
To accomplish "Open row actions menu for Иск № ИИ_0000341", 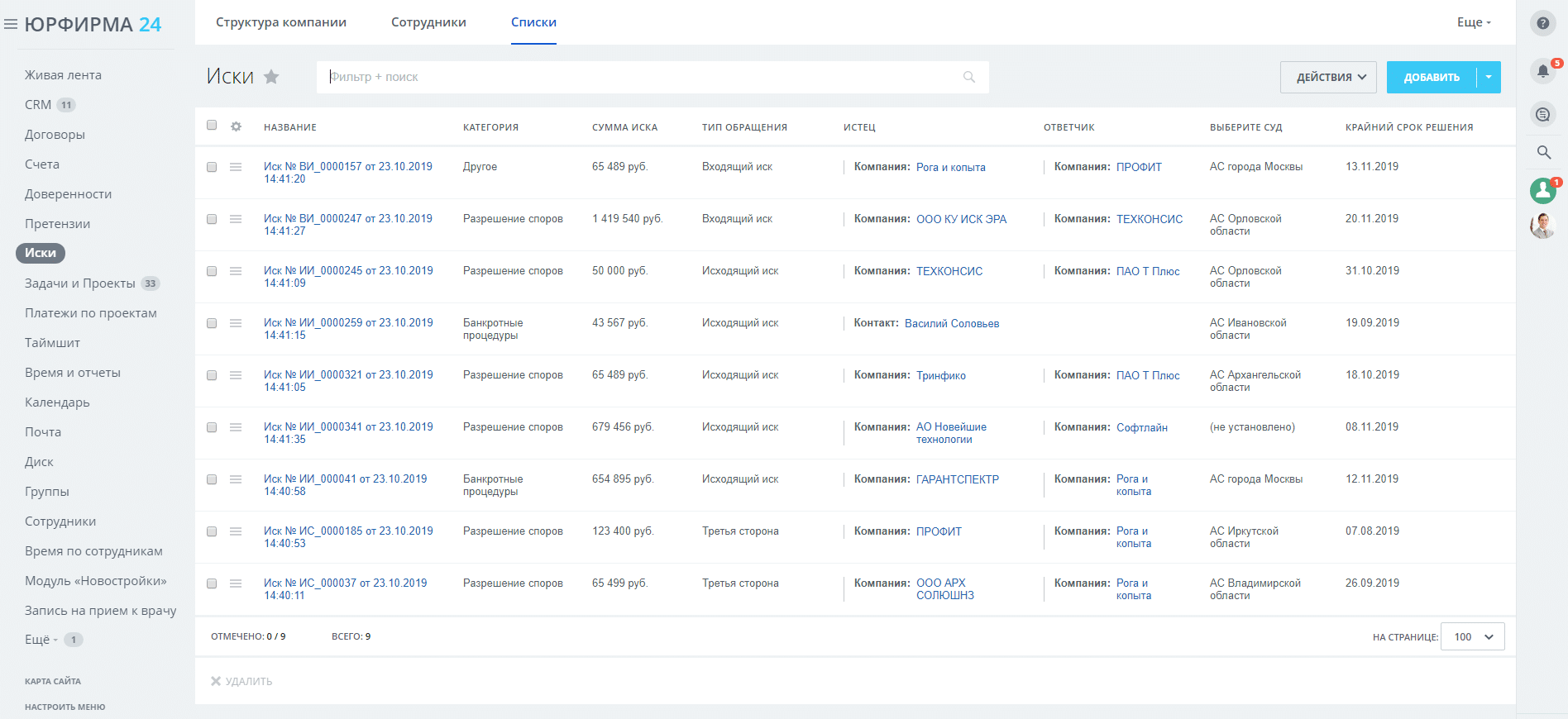I will tap(236, 427).
